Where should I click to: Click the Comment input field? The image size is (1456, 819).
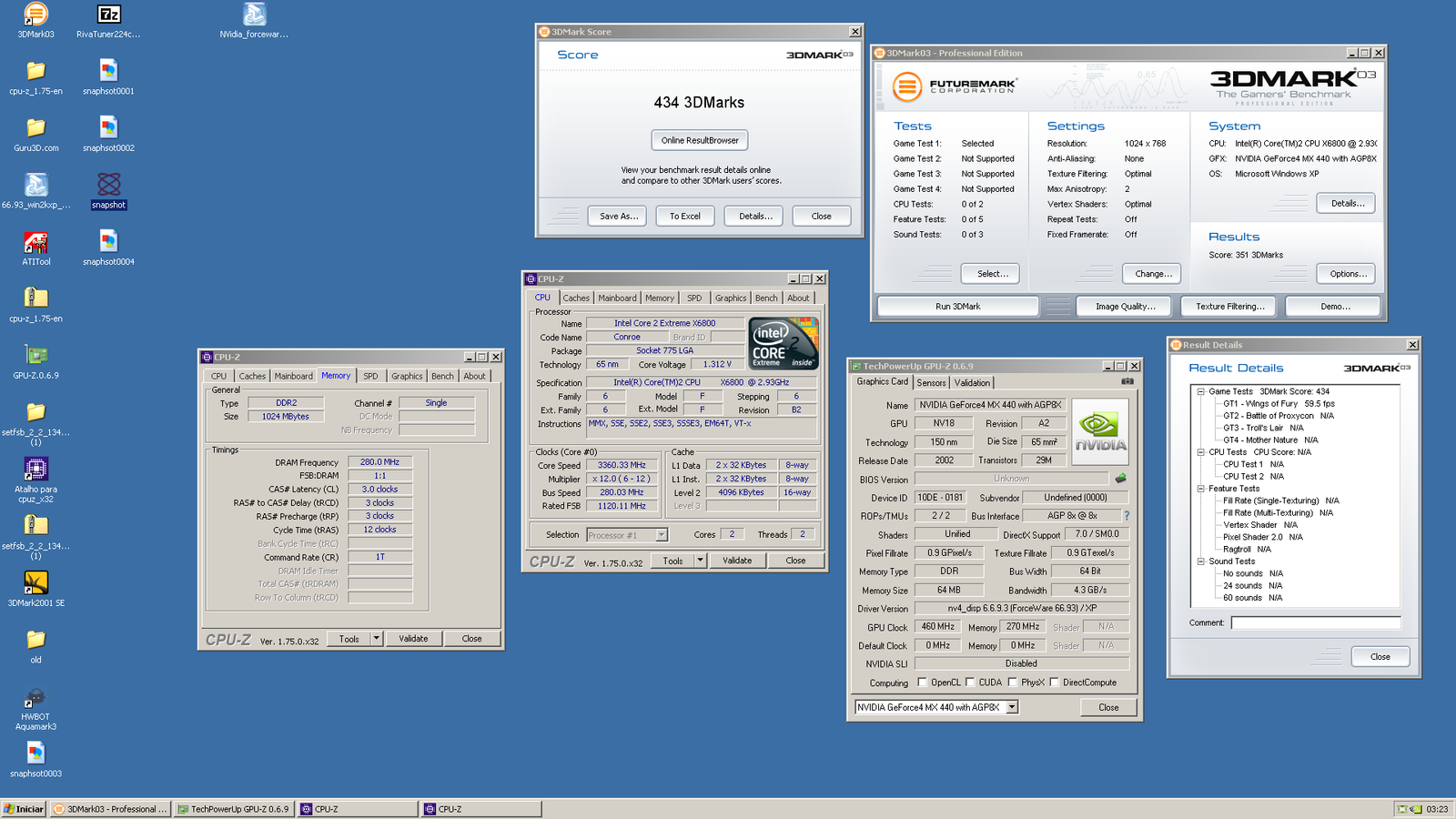(x=1315, y=623)
